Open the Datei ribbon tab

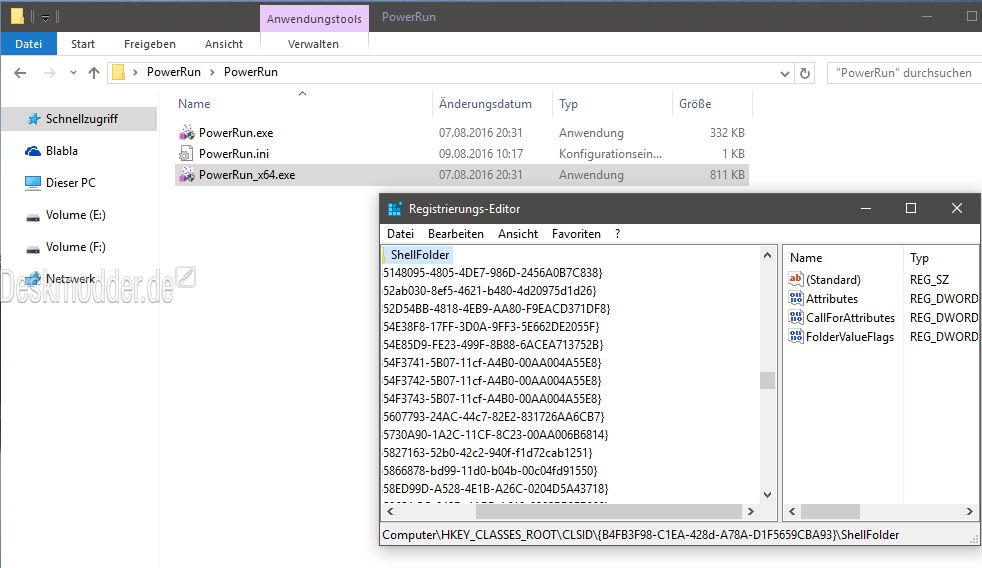(29, 44)
